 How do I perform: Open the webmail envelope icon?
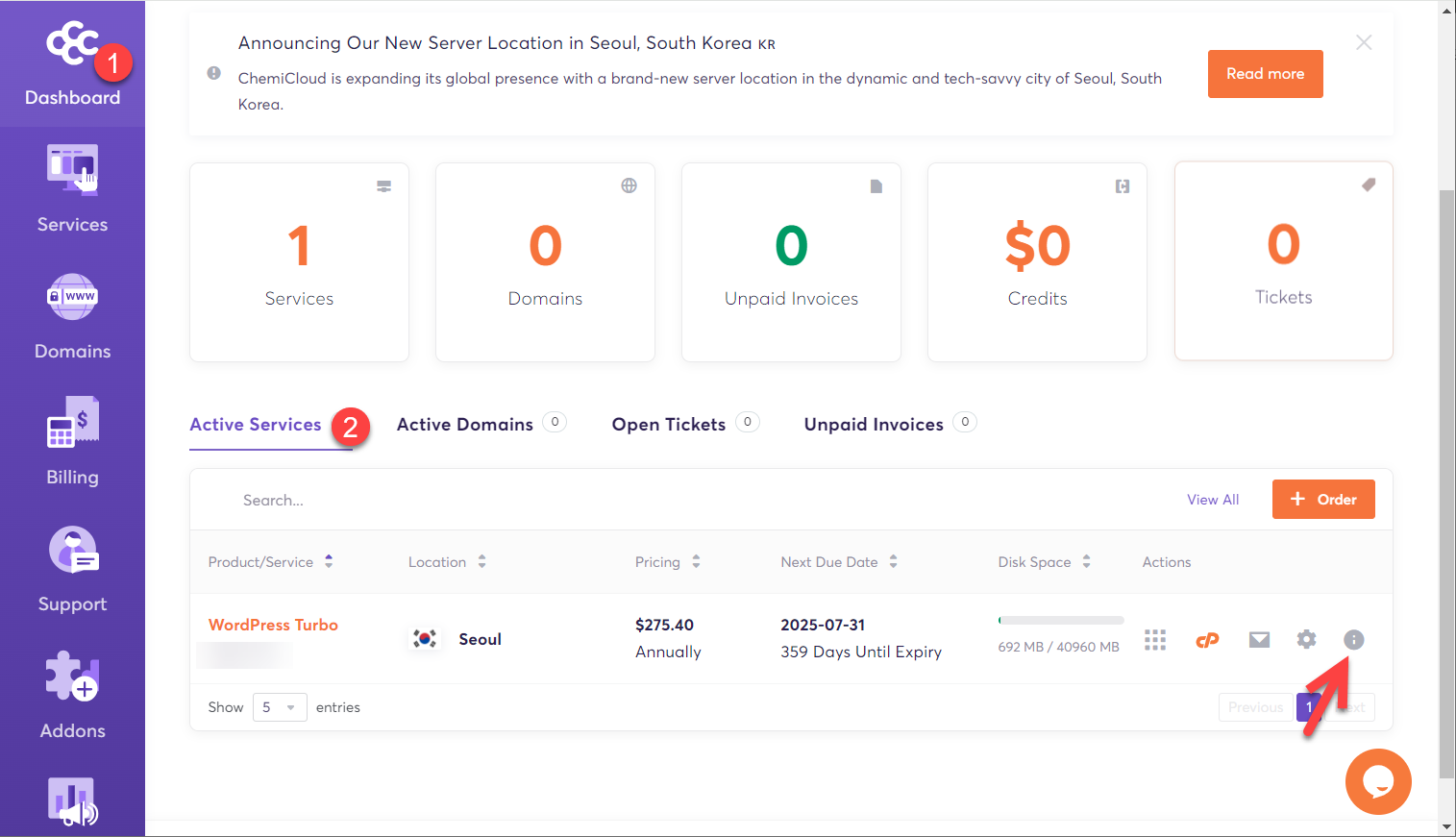pos(1259,640)
